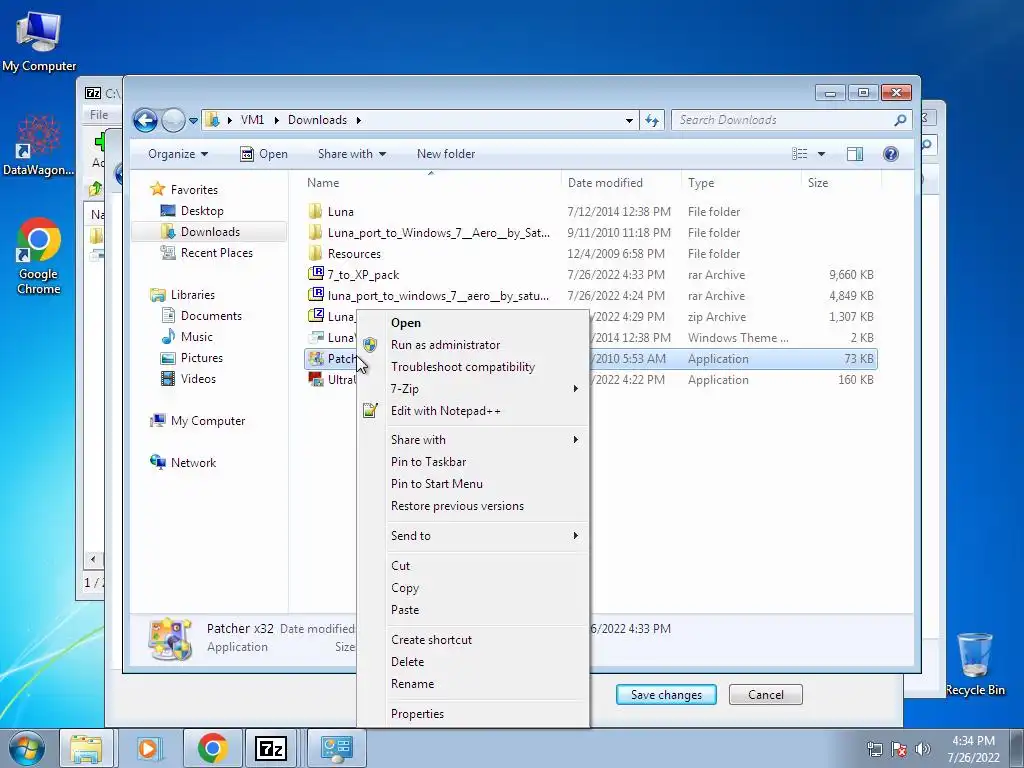The image size is (1024, 768).
Task: Select the Luna folder icon
Action: pos(315,211)
